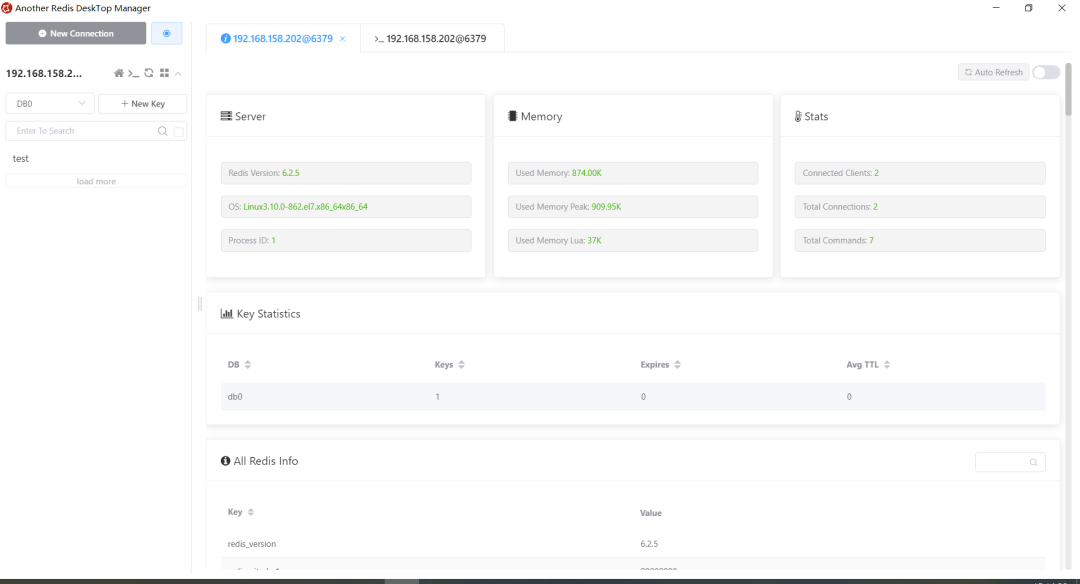
Task: Open settings via the blue gear button
Action: click(167, 33)
